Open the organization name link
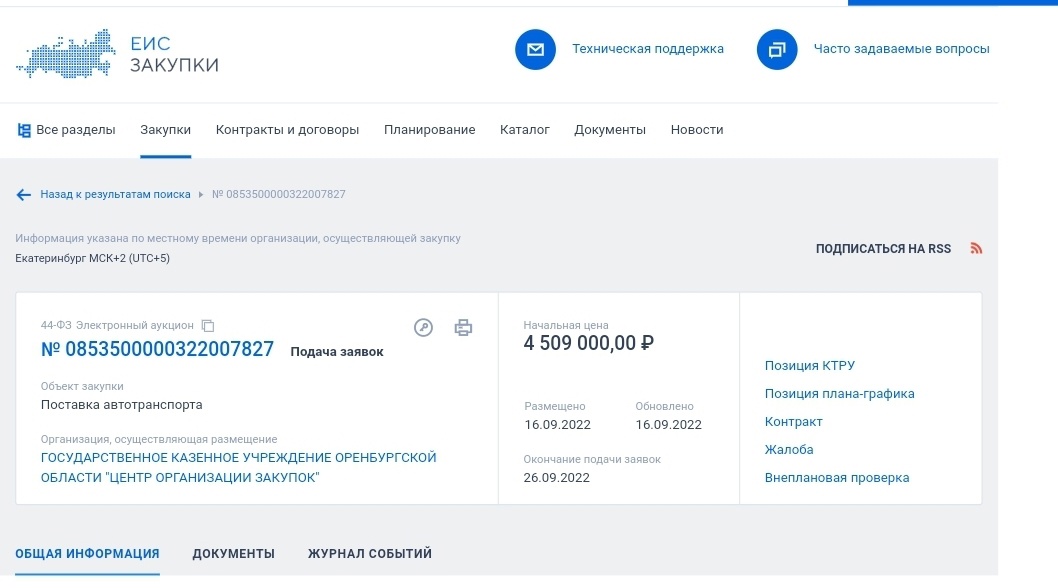This screenshot has height=588, width=1058. tap(238, 467)
